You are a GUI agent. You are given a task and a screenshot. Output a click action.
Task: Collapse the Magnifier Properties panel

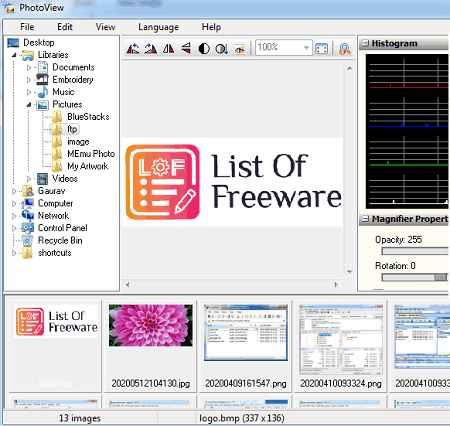click(x=366, y=219)
